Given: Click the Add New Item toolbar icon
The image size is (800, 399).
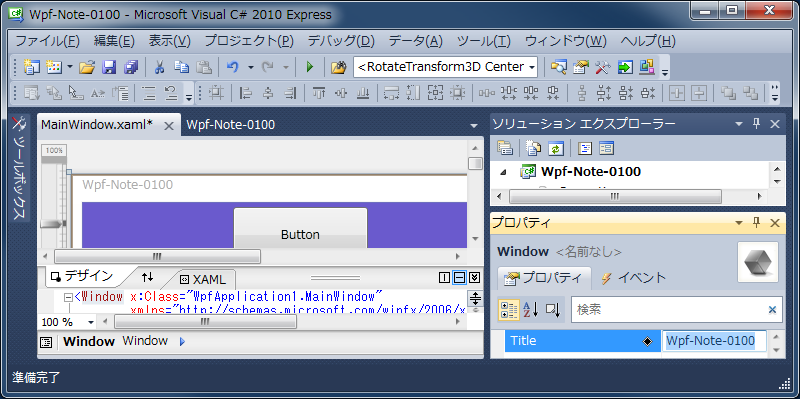Looking at the screenshot, I should 54,67.
